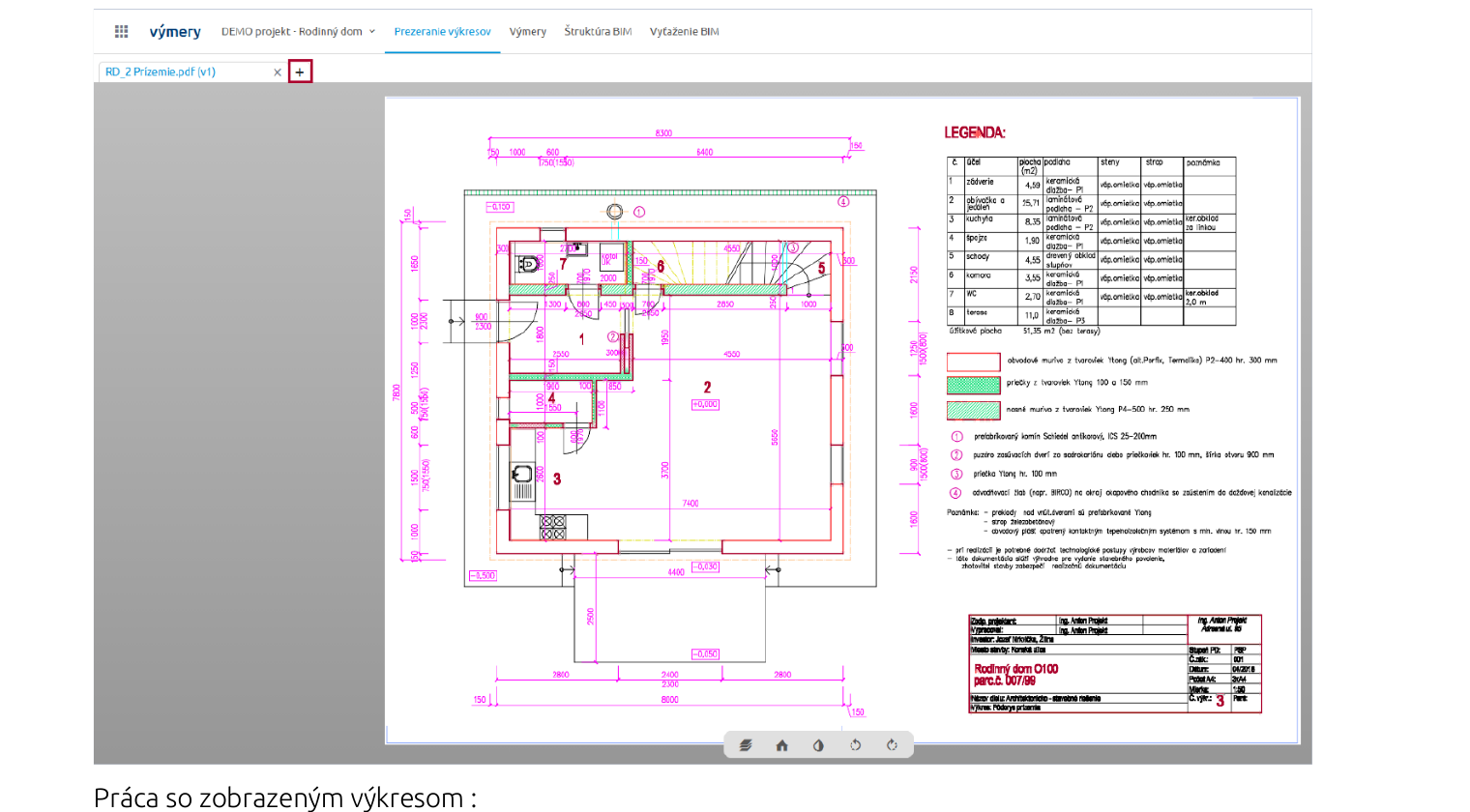1470x812 pixels.
Task: Select the Vyťaženie BIM tab
Action: (684, 31)
